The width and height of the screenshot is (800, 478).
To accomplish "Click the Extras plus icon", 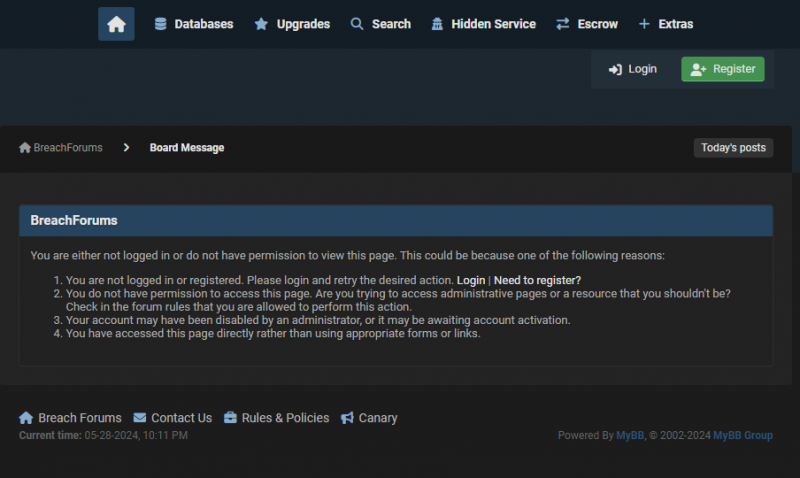I will click(644, 24).
